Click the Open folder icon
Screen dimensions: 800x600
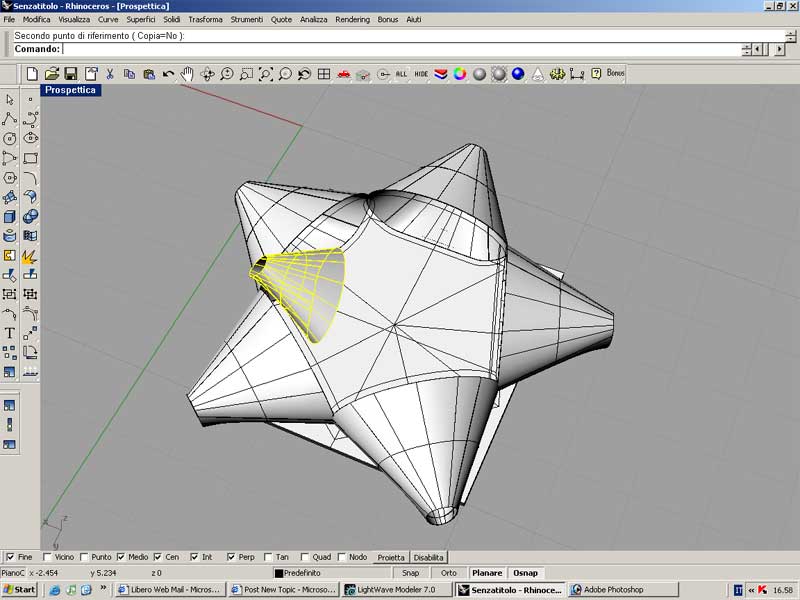[x=51, y=74]
